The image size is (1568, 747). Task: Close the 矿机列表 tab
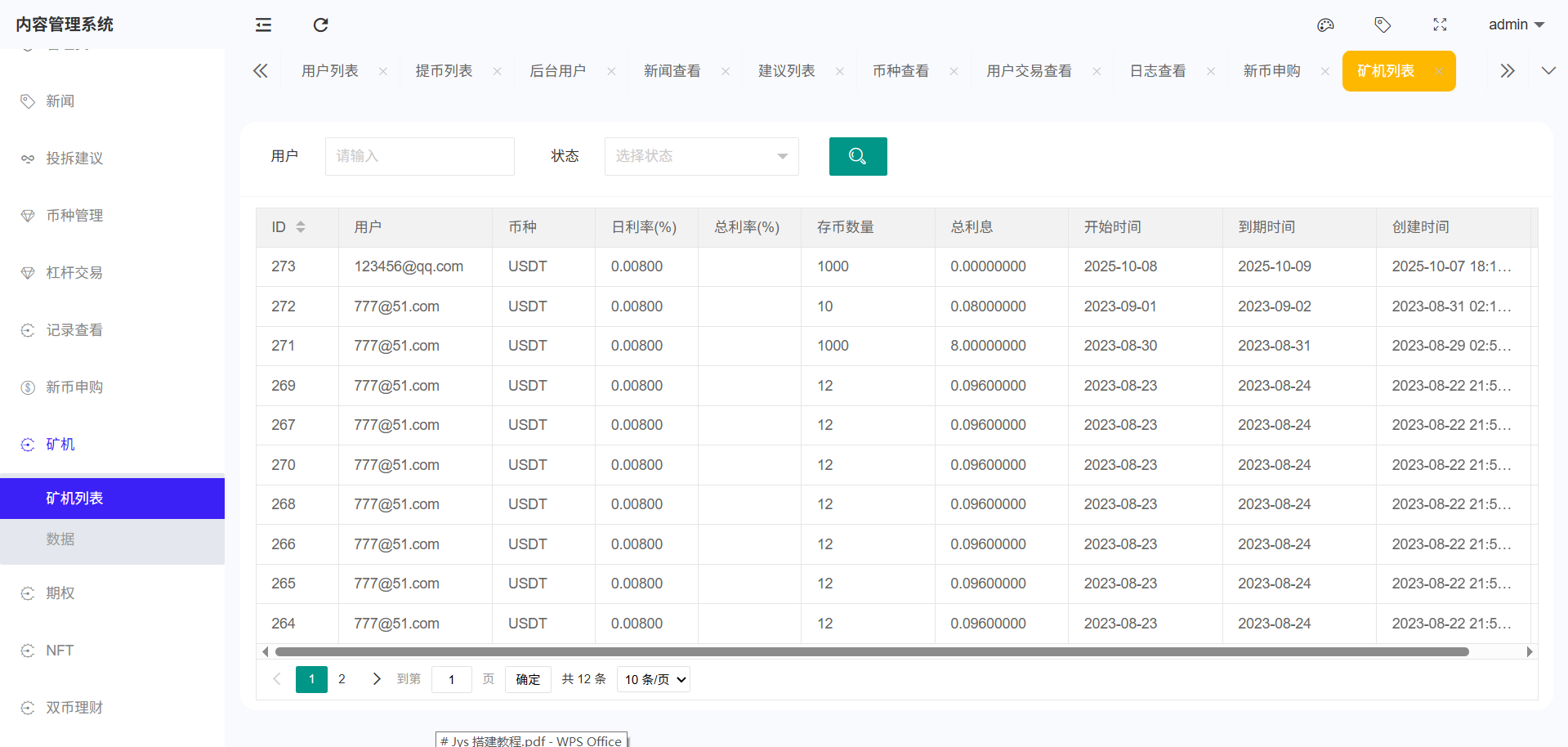click(1439, 72)
